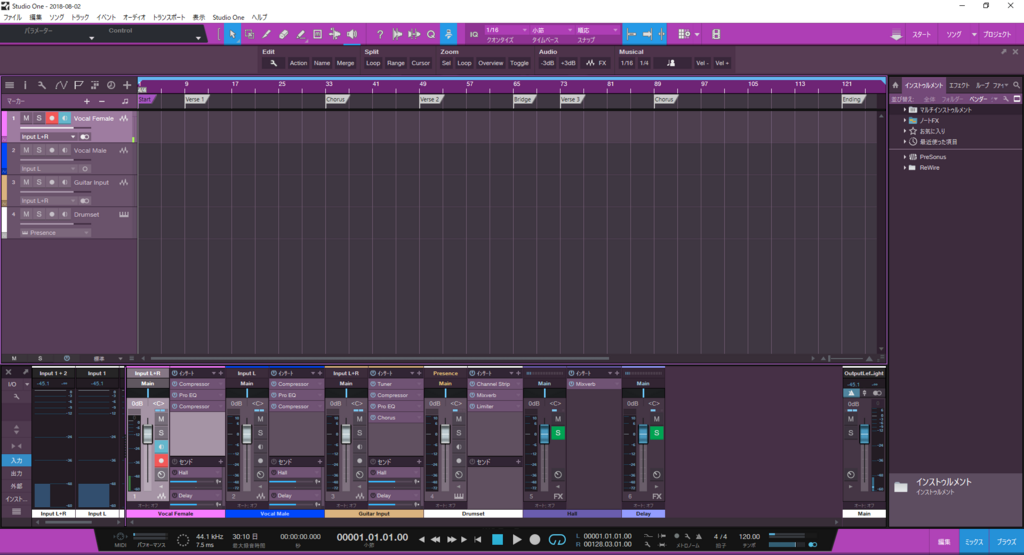
Task: Click the play button in transport
Action: 517,539
